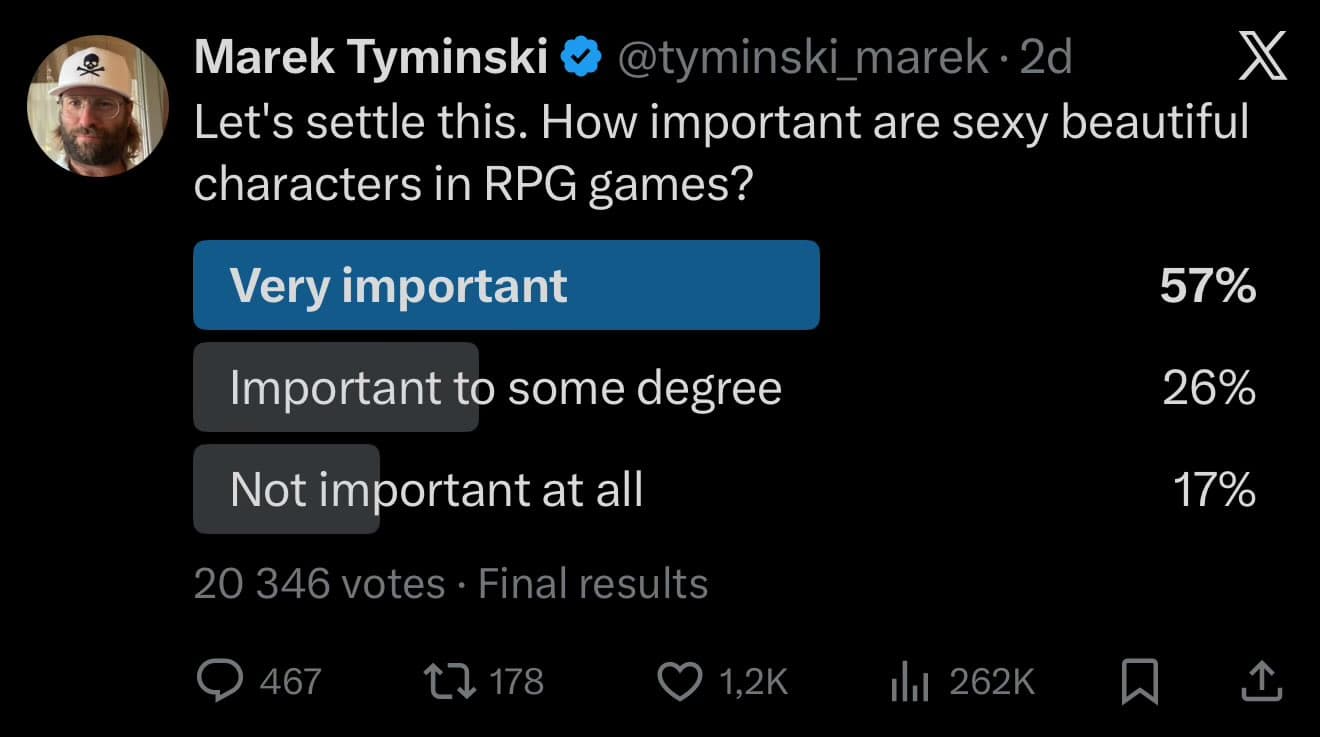Select the Not important at all option
Viewport: 1320px width, 737px height.
pos(436,489)
